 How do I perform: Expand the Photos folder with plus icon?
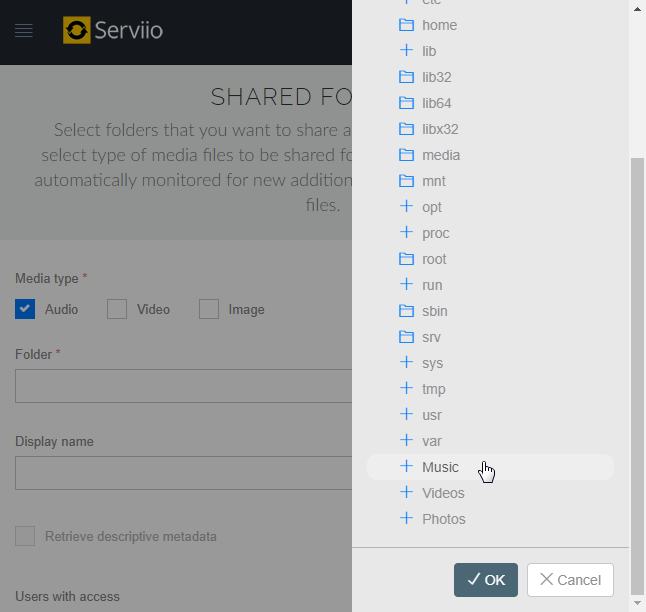click(407, 518)
